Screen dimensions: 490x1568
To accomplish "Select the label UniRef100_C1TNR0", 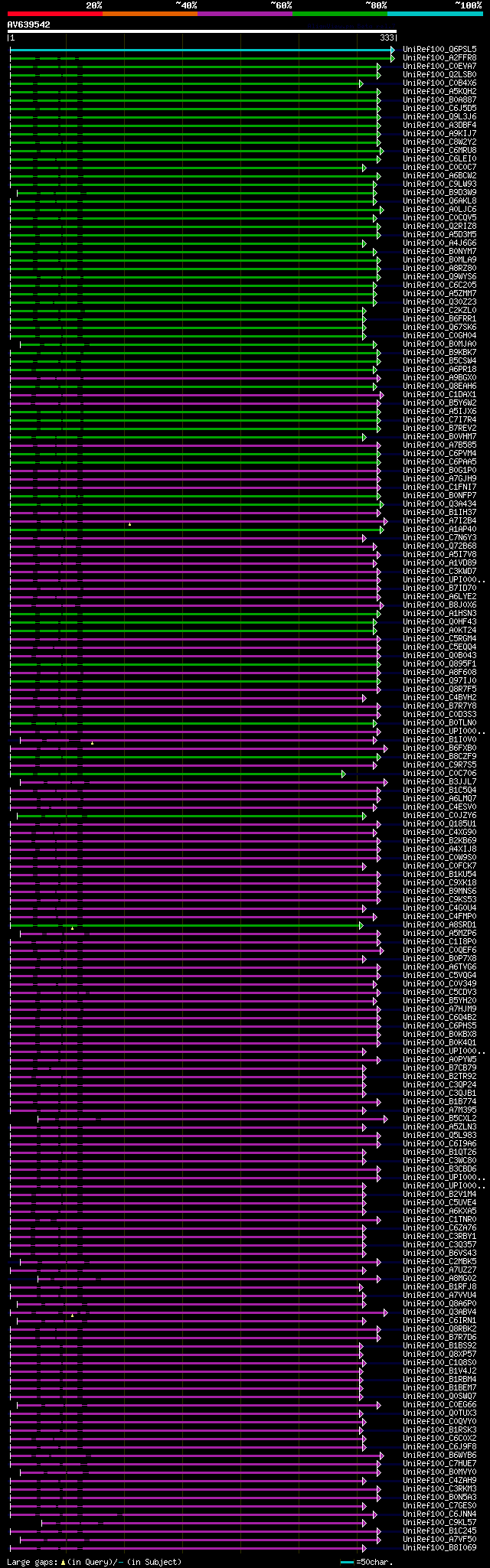I will click(x=439, y=1220).
